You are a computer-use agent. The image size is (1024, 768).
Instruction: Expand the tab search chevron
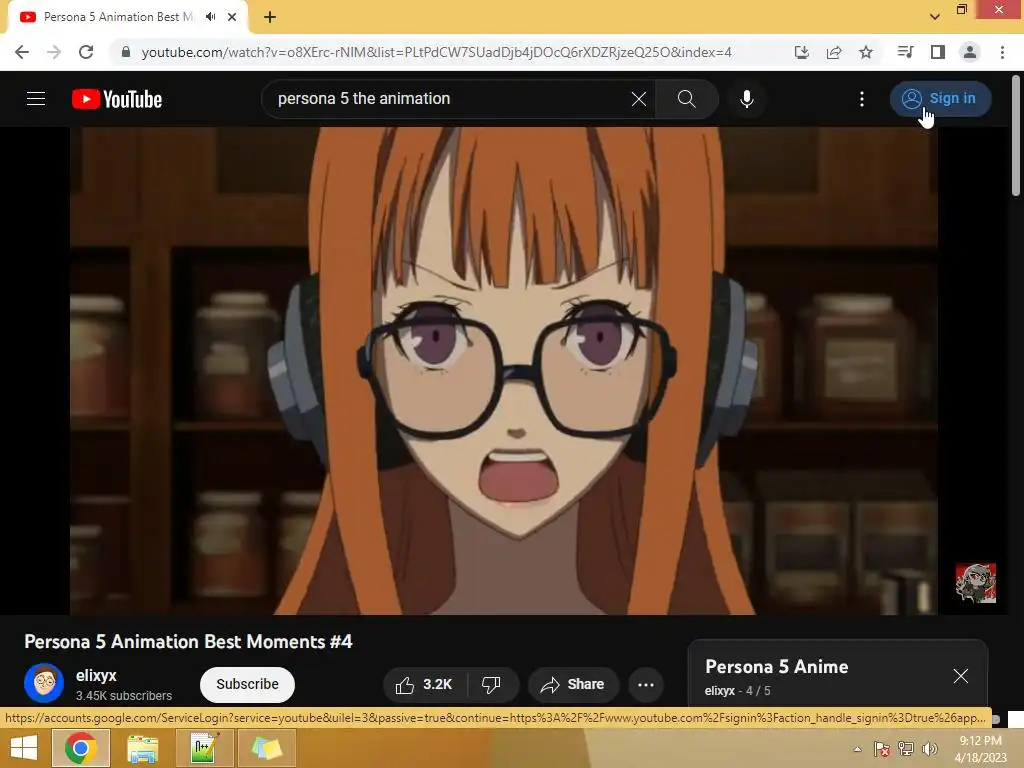[x=935, y=17]
